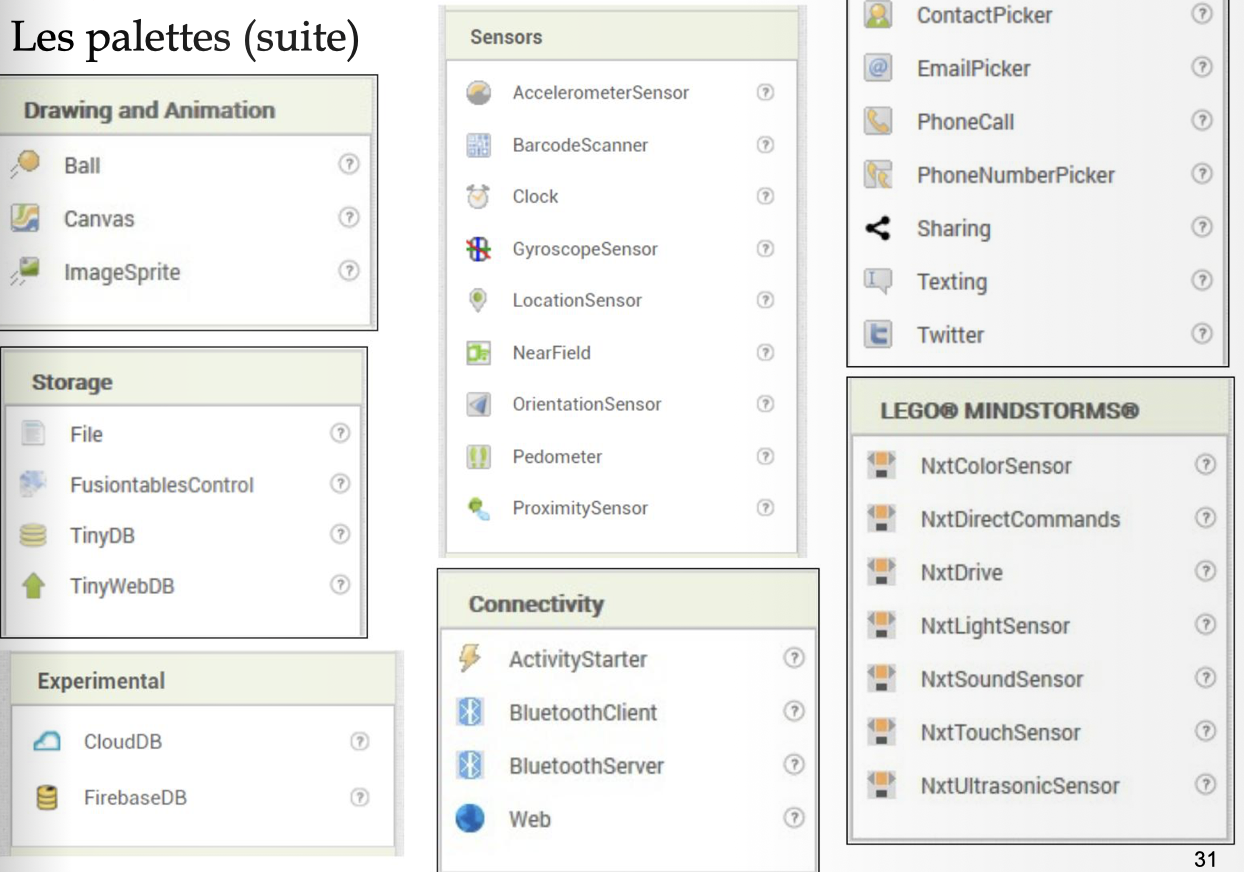The width and height of the screenshot is (1244, 872).
Task: Open help for AccelerometerSensor
Action: (765, 92)
